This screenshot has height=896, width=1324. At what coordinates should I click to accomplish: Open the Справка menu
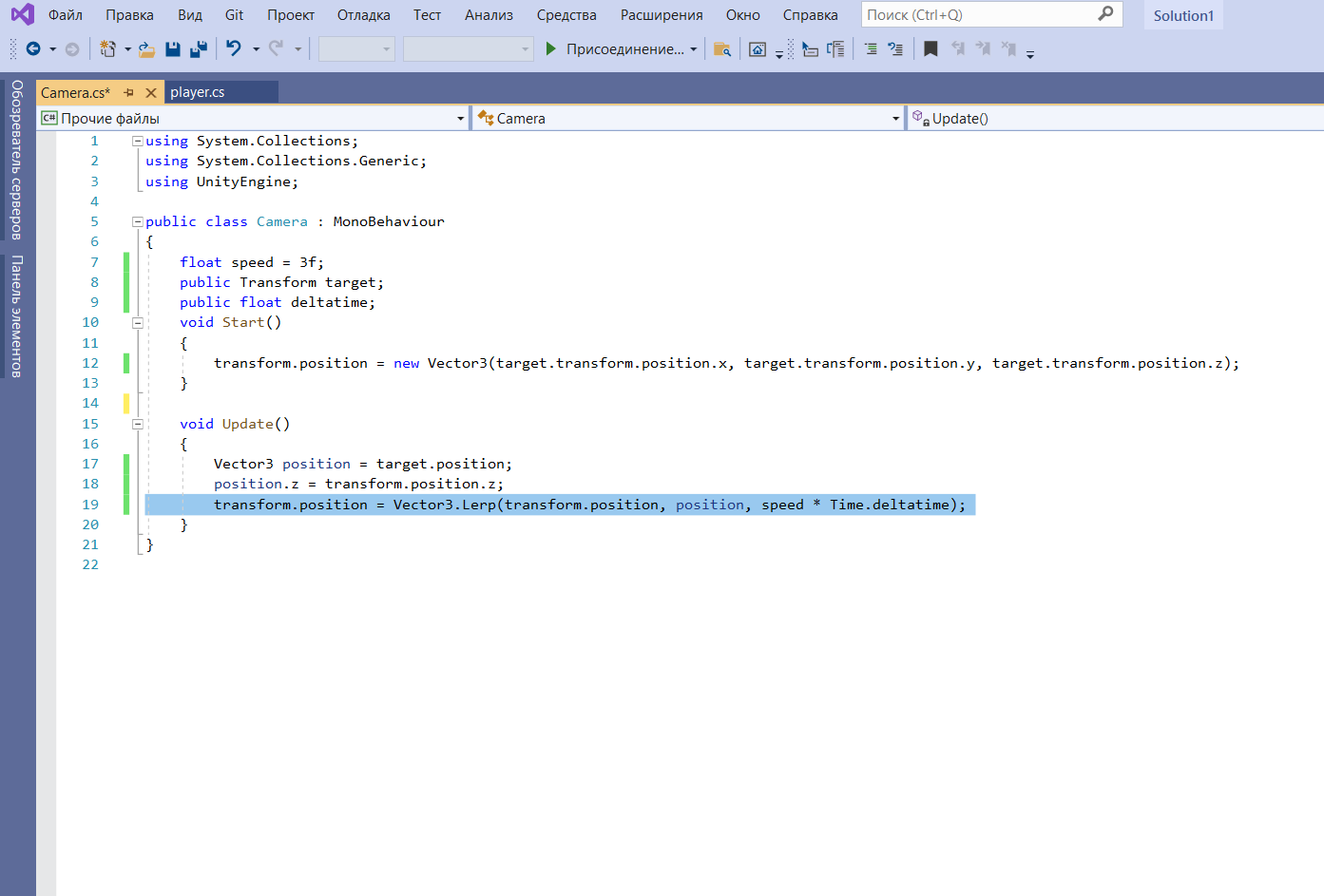[810, 14]
